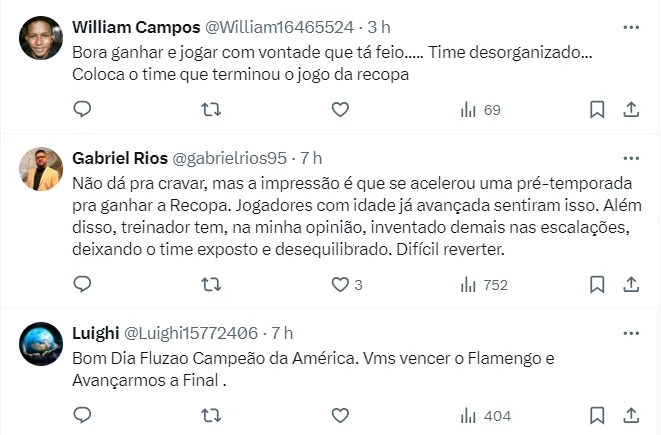
Task: Like William Campos's tweet
Action: click(x=340, y=109)
